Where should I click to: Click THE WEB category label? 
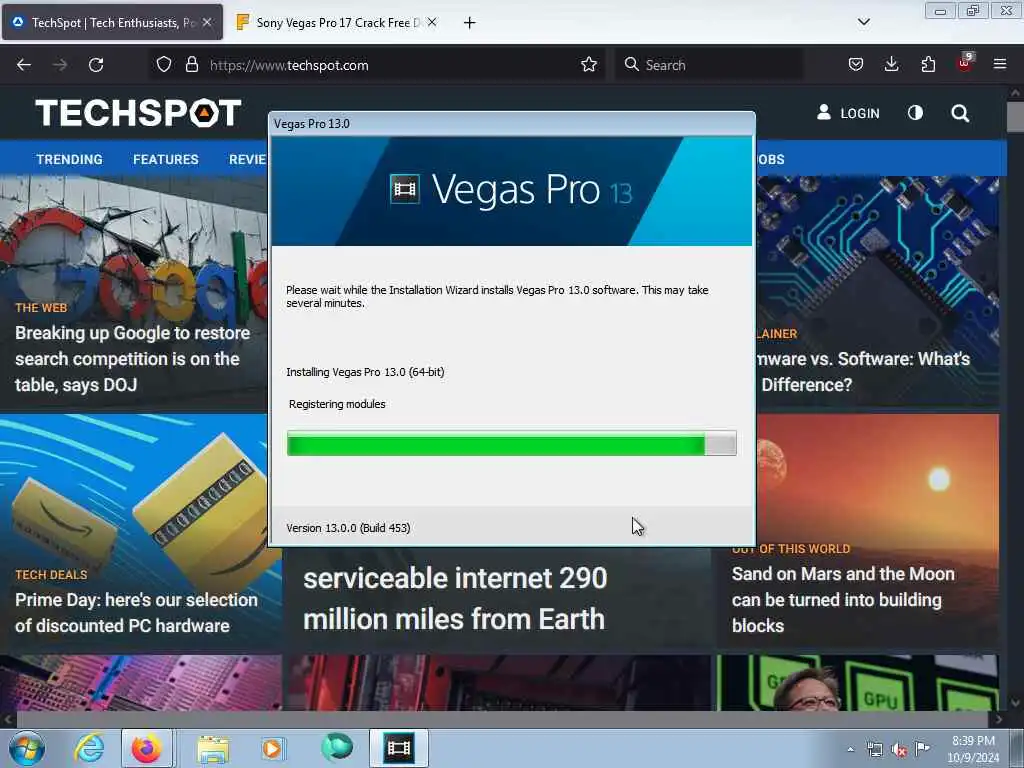point(41,308)
